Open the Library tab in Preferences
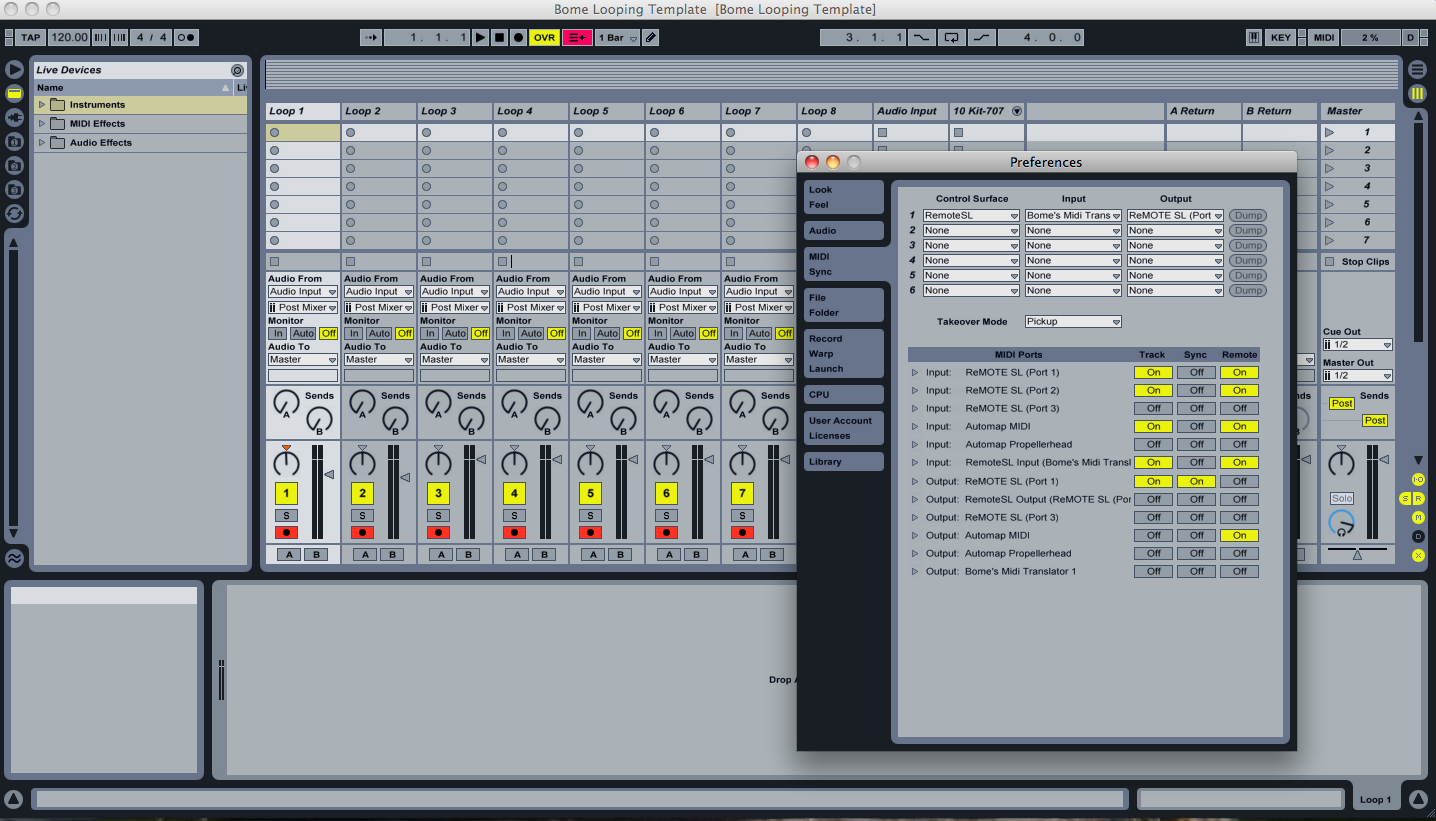Viewport: 1436px width, 821px height. [x=844, y=461]
